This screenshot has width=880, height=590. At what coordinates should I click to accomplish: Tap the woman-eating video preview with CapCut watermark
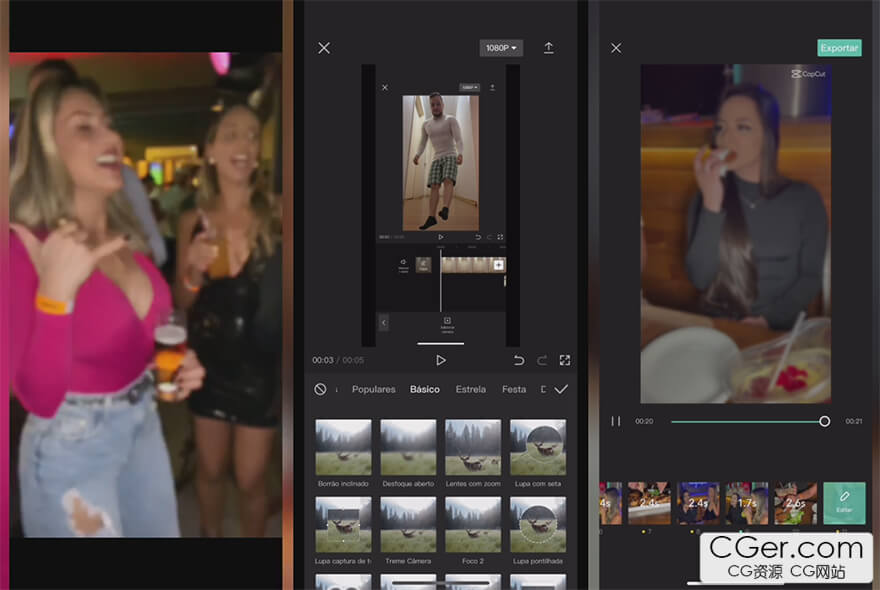point(736,234)
